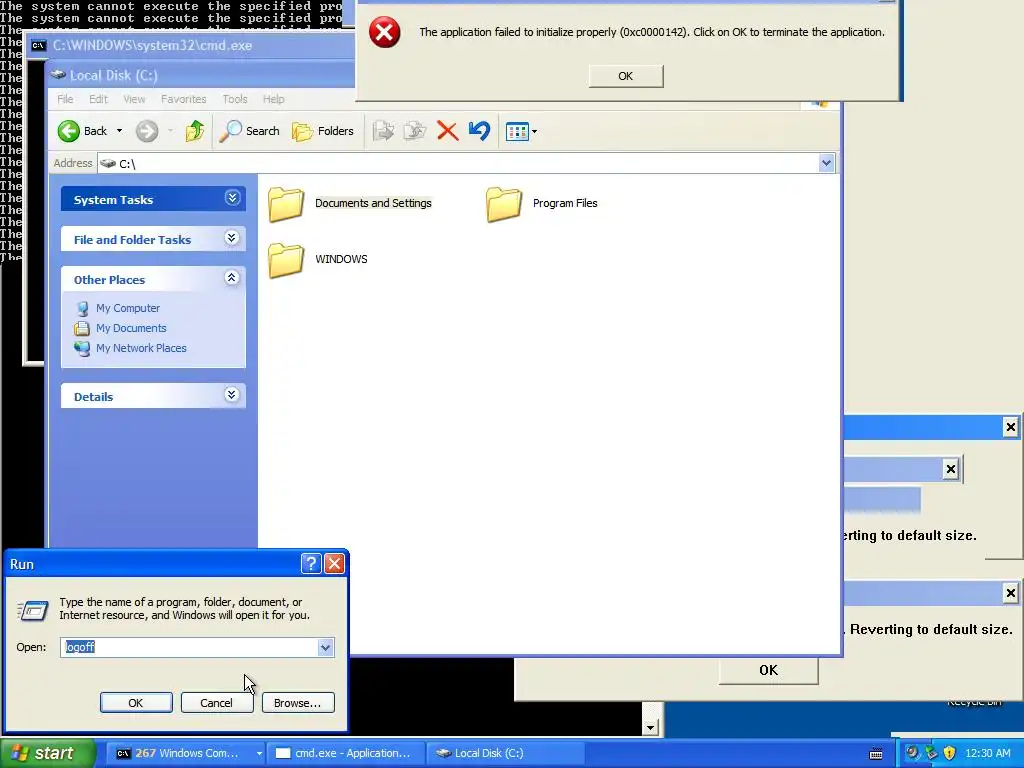The image size is (1024, 768).
Task: Select the WINDOWS folder icon
Action: click(286, 260)
